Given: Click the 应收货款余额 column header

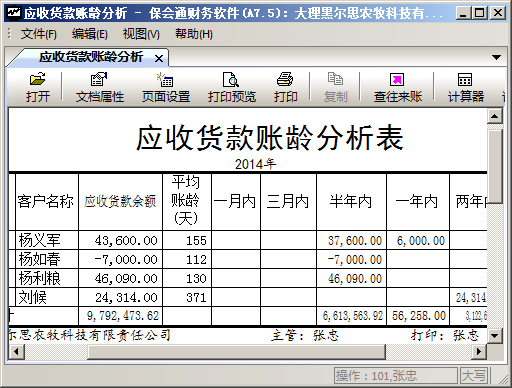Looking at the screenshot, I should pos(120,202).
